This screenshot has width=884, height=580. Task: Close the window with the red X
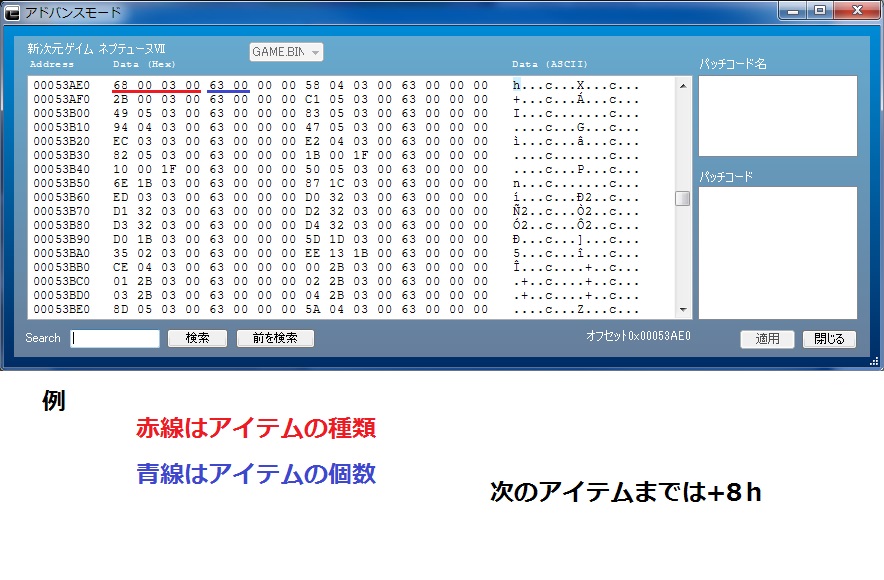click(855, 10)
